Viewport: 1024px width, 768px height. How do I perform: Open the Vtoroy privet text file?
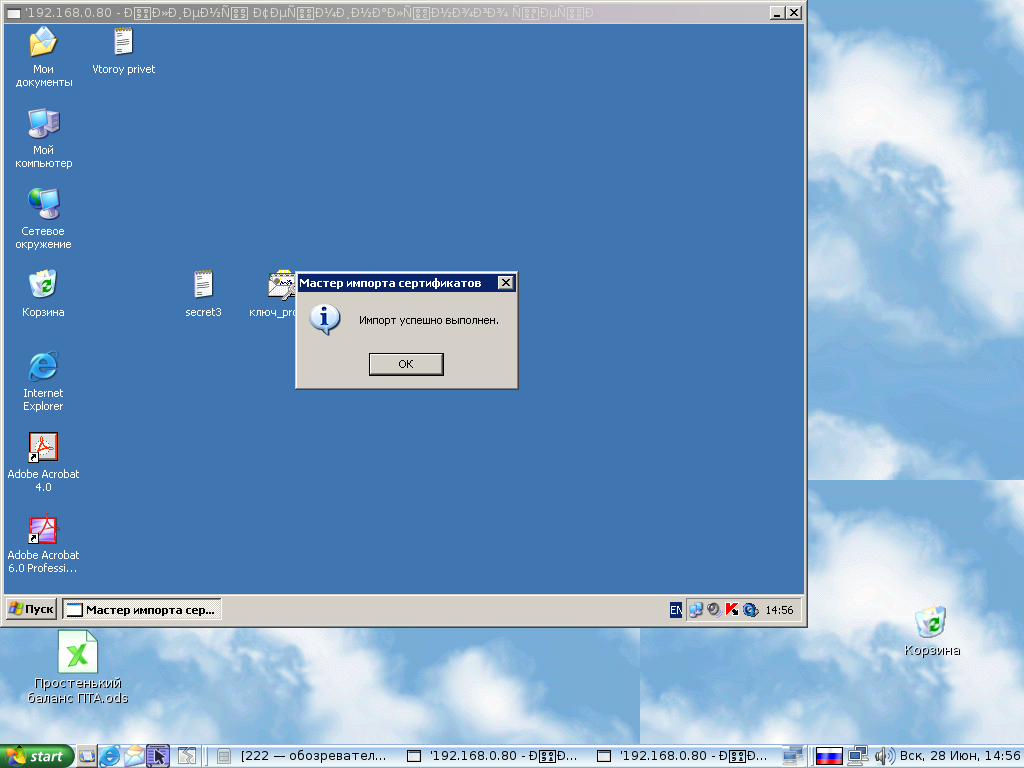[x=123, y=44]
